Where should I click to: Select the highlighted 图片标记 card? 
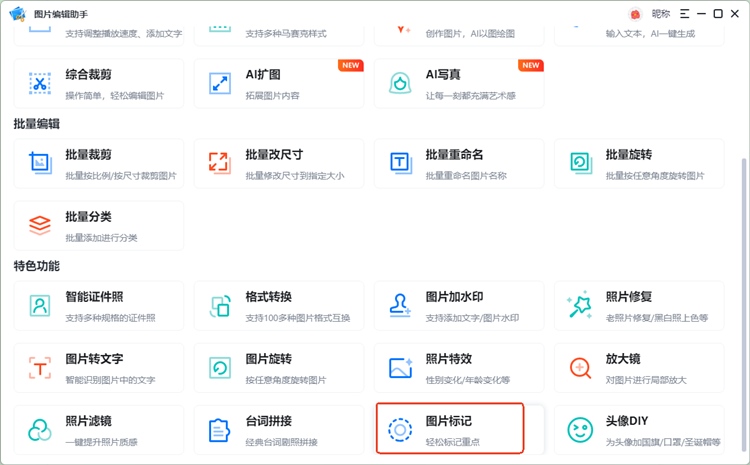[x=450, y=429]
